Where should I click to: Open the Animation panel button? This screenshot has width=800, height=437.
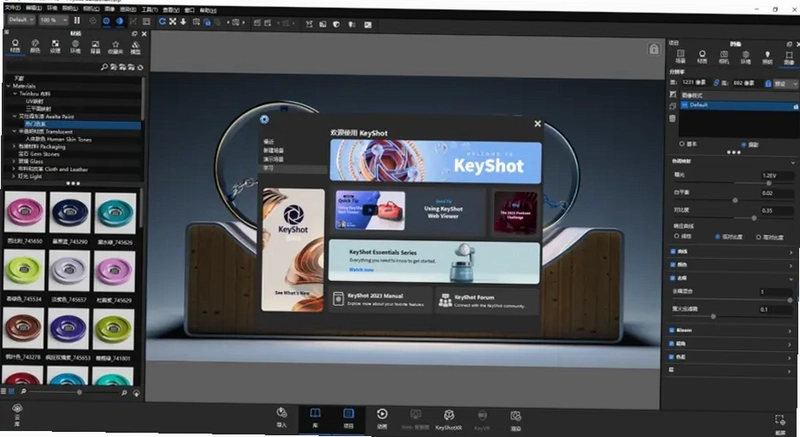(x=382, y=419)
